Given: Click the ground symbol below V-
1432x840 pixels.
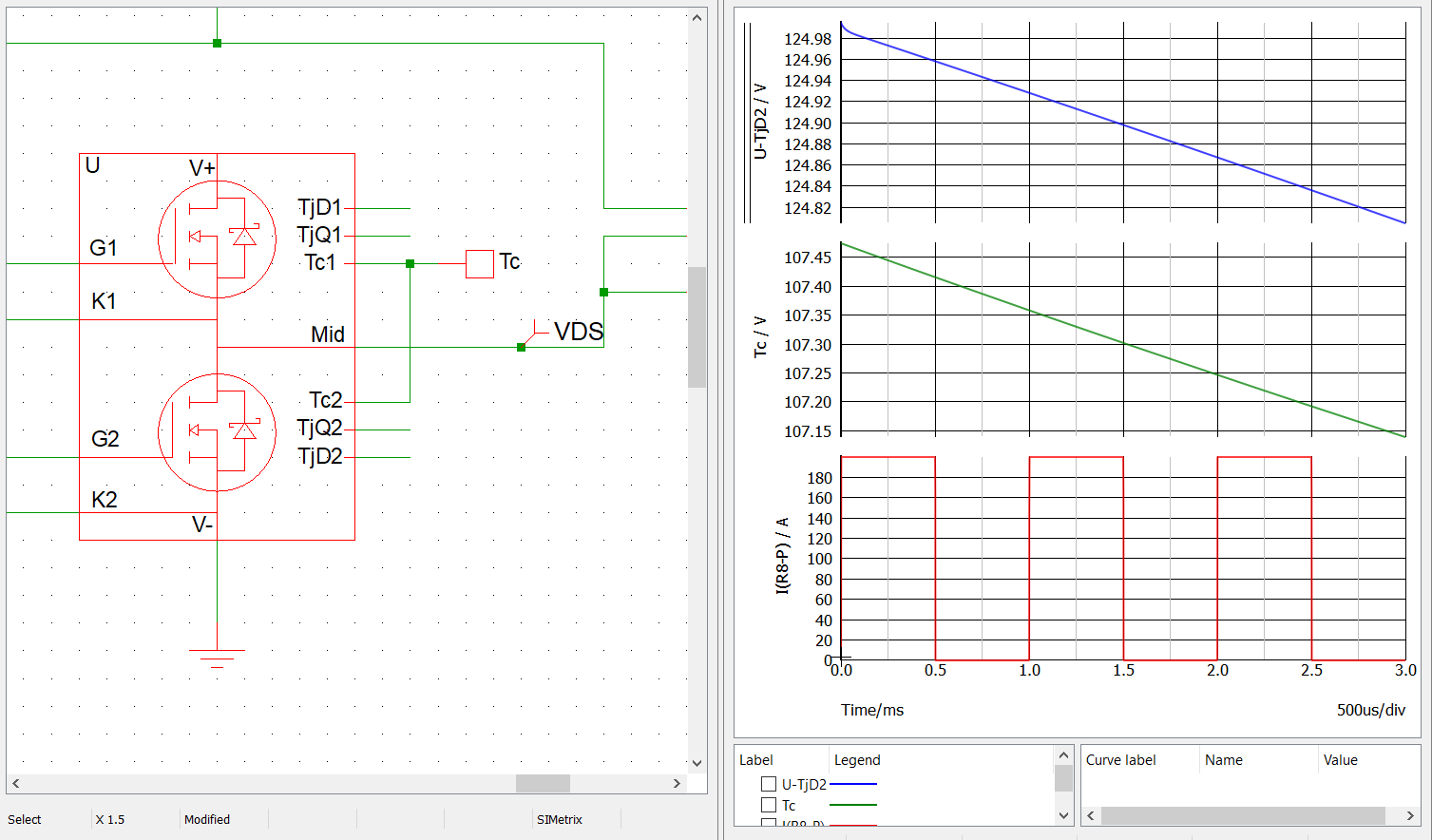Looking at the screenshot, I should 217,659.
